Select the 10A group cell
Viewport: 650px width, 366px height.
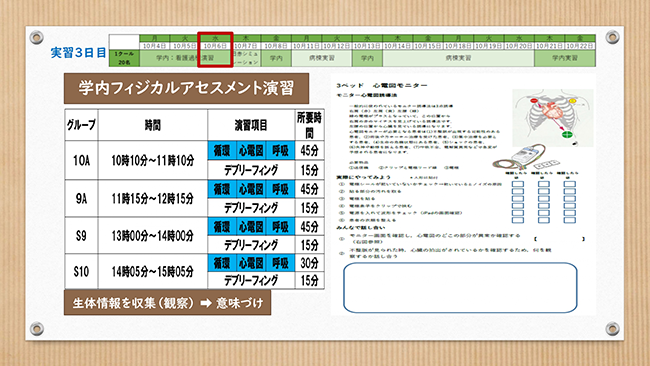tap(81, 160)
